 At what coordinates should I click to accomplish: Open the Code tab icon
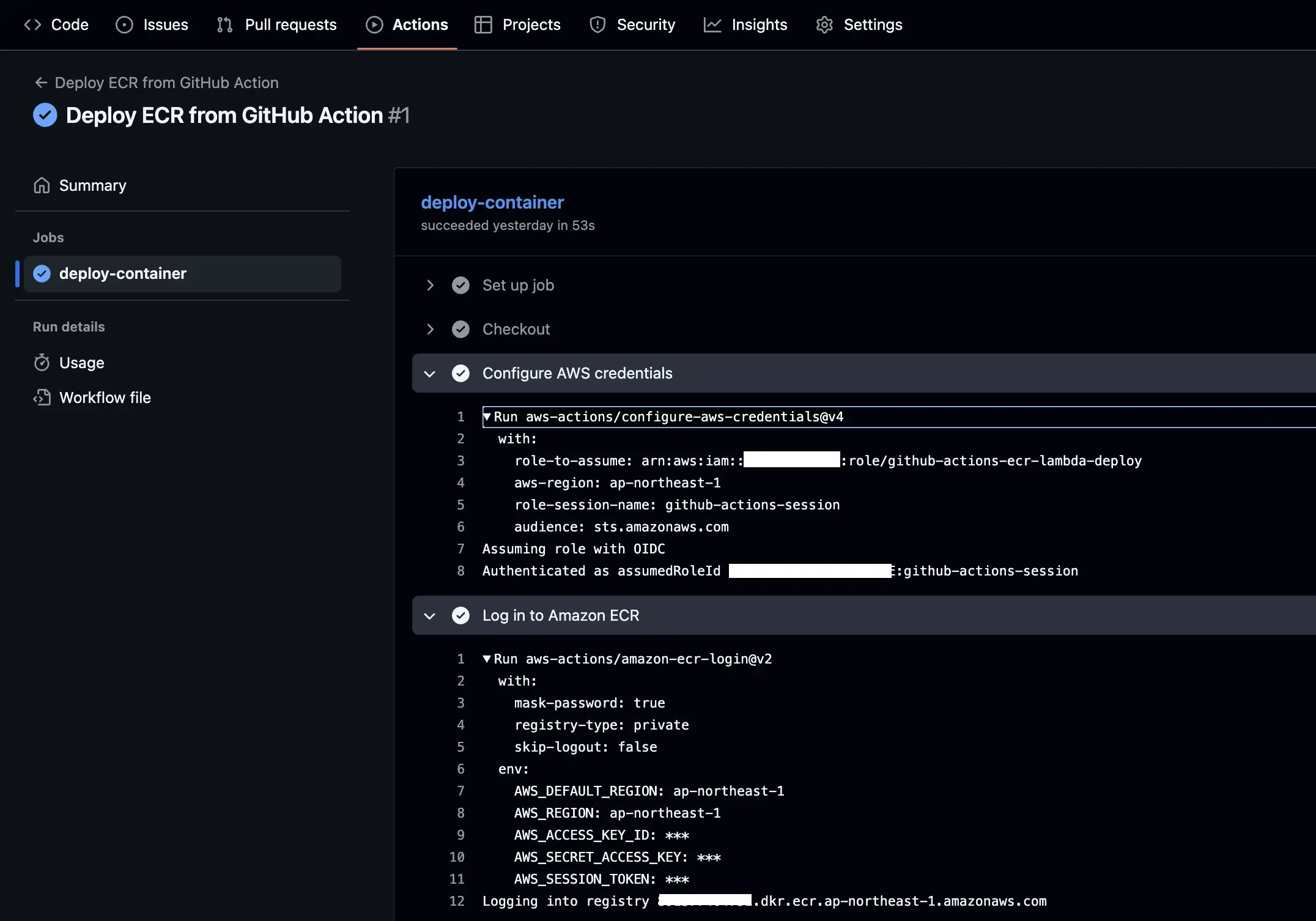(x=32, y=24)
